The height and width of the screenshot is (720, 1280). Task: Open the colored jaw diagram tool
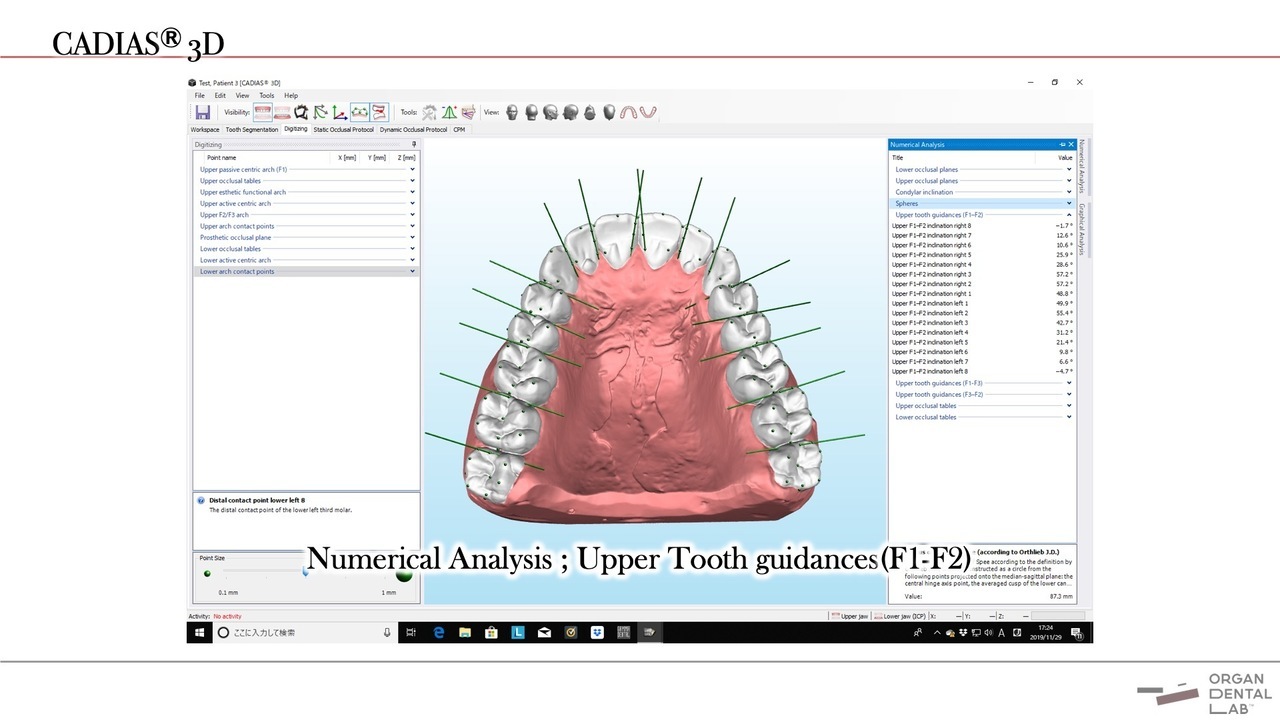468,113
